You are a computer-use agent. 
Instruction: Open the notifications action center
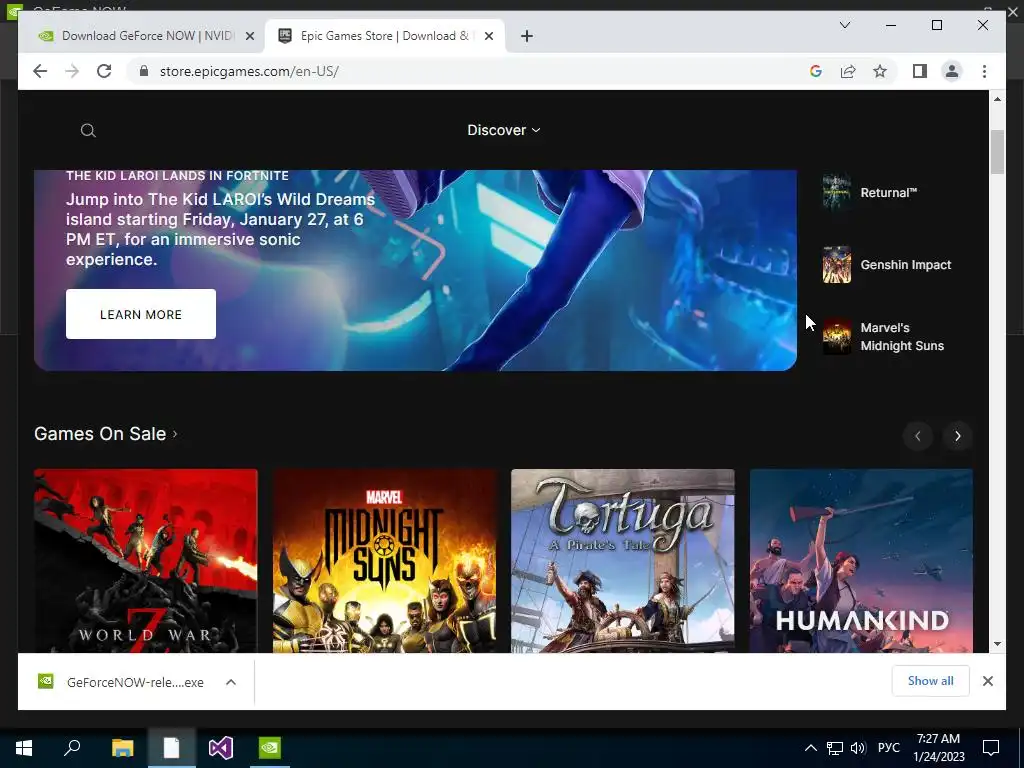991,748
